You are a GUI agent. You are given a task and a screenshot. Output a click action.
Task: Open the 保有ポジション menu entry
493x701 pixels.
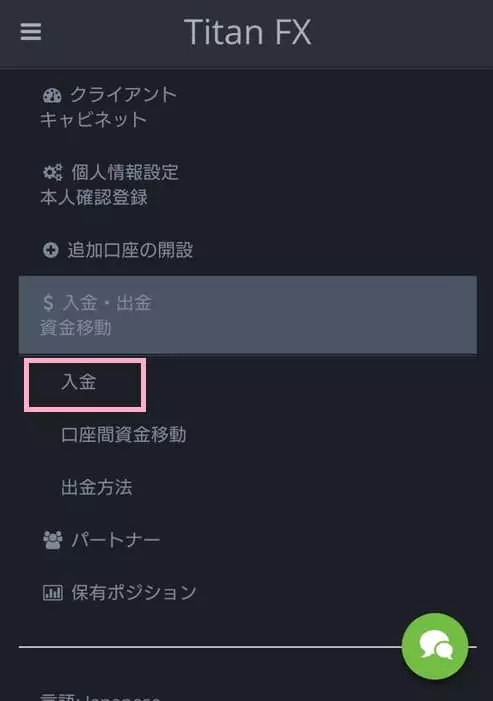(119, 593)
